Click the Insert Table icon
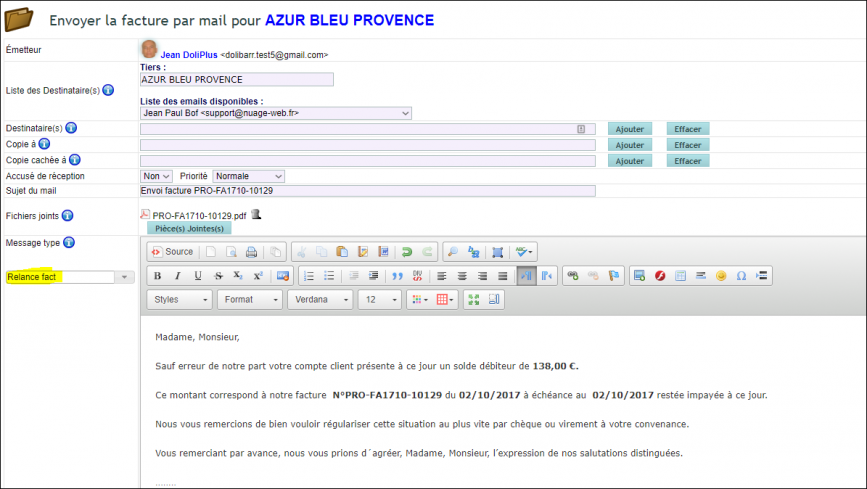 (680, 275)
